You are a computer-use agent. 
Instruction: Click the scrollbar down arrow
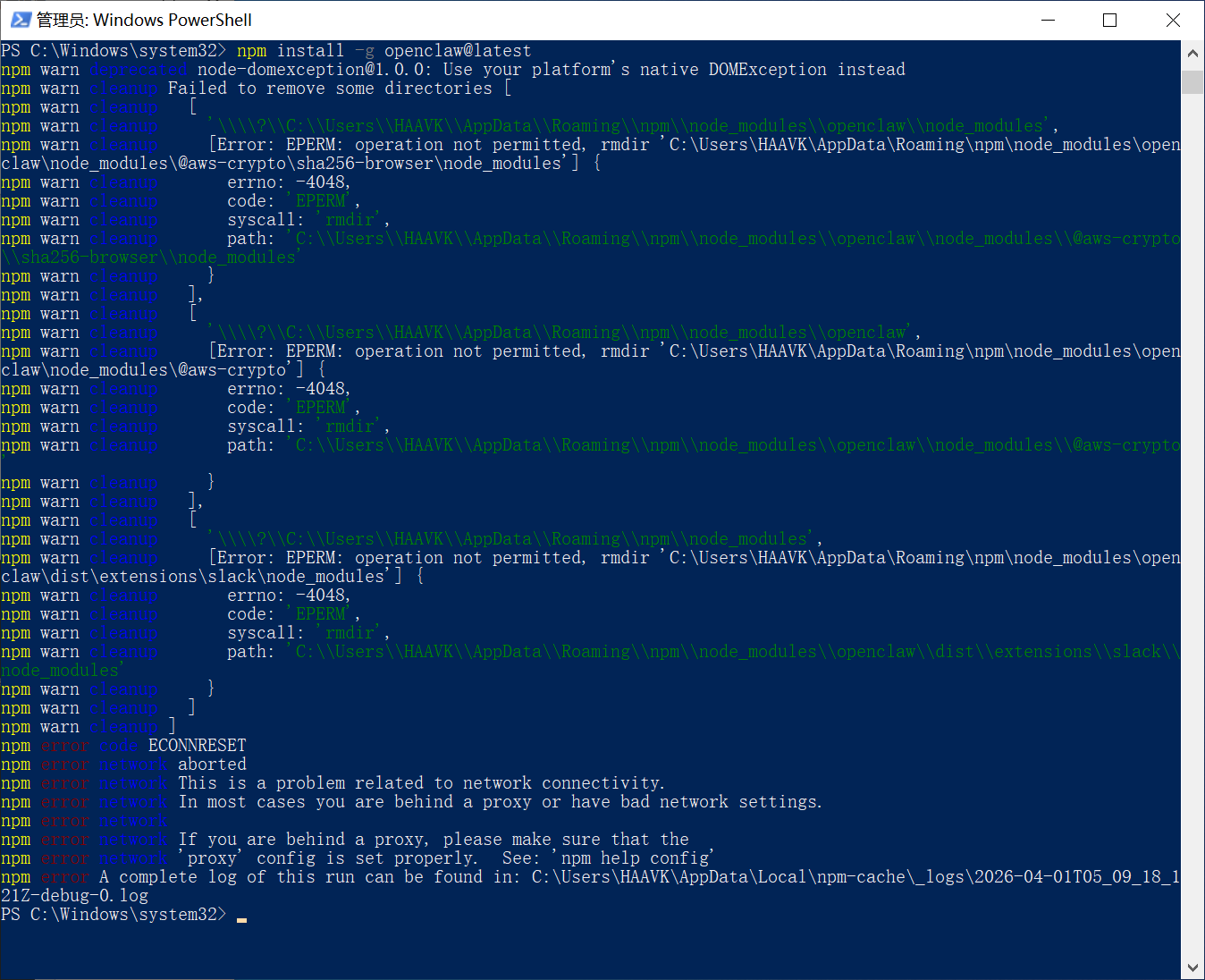click(x=1192, y=967)
